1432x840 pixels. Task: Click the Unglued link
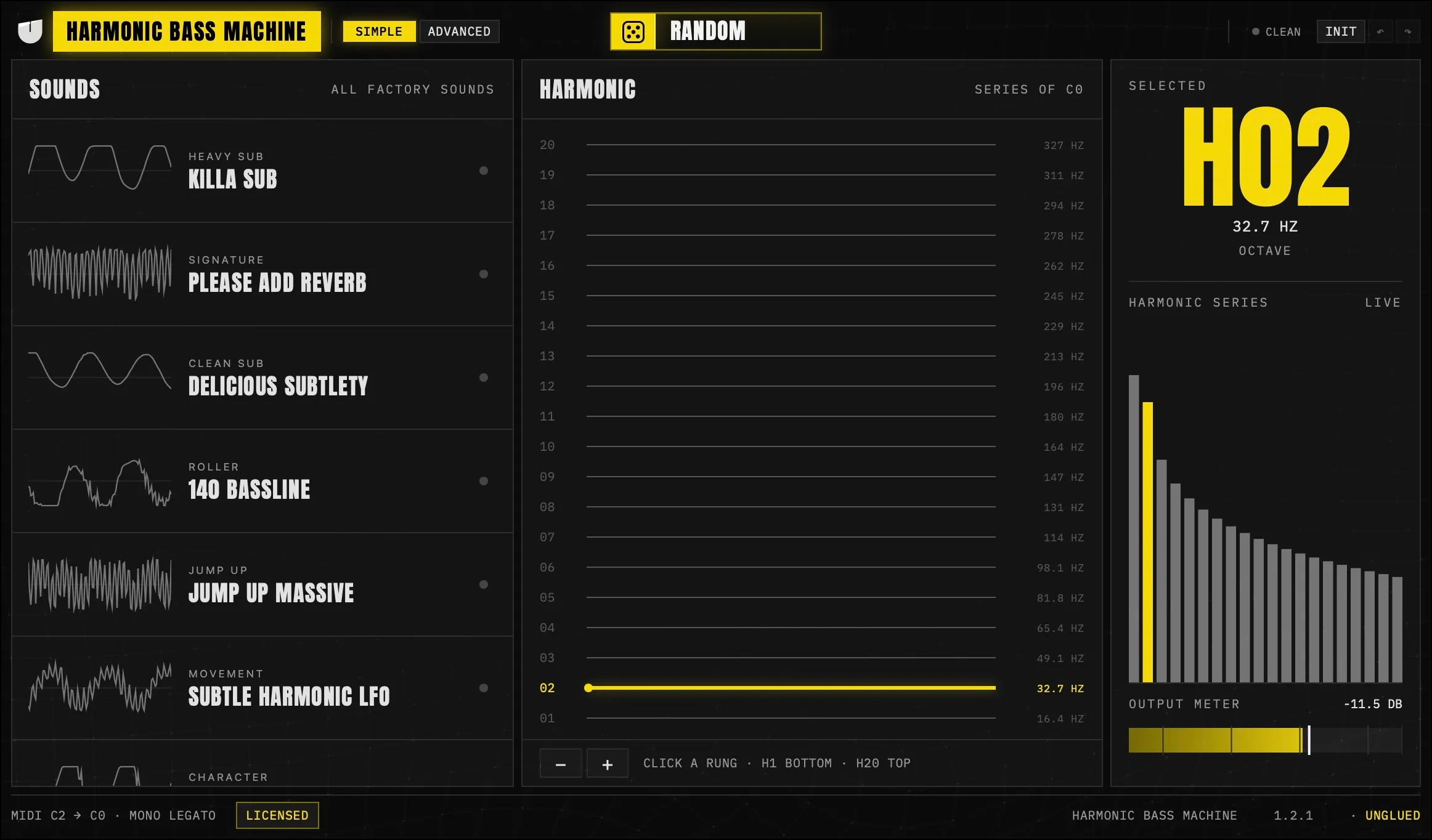point(1392,815)
